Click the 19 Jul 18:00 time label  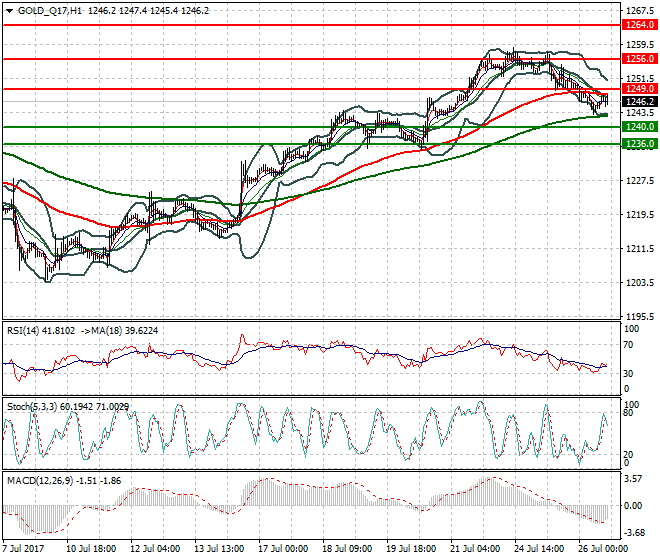pyautogui.click(x=411, y=549)
